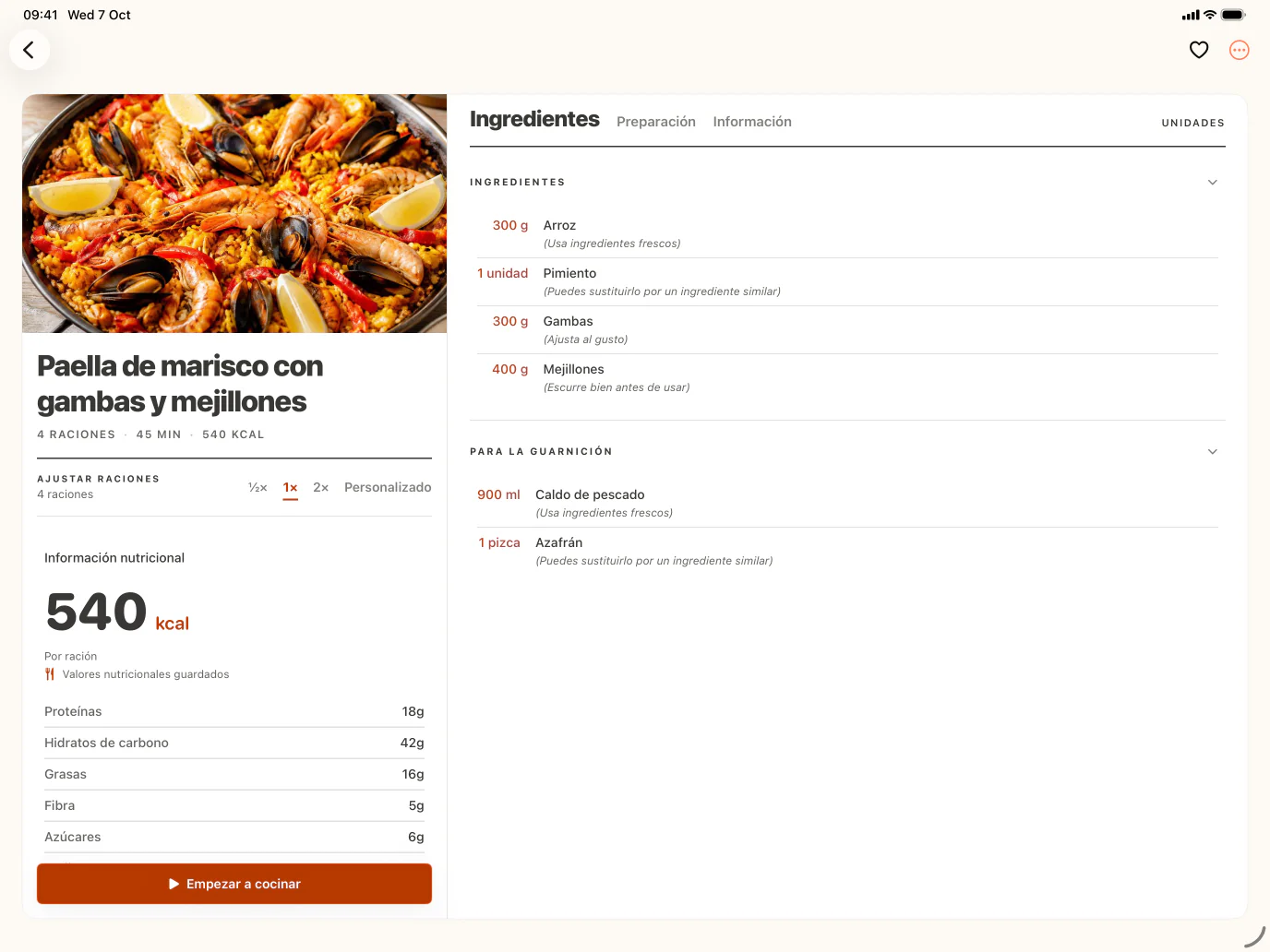The width and height of the screenshot is (1270, 952).
Task: Tap the 1 pizca quantity
Action: tap(499, 542)
